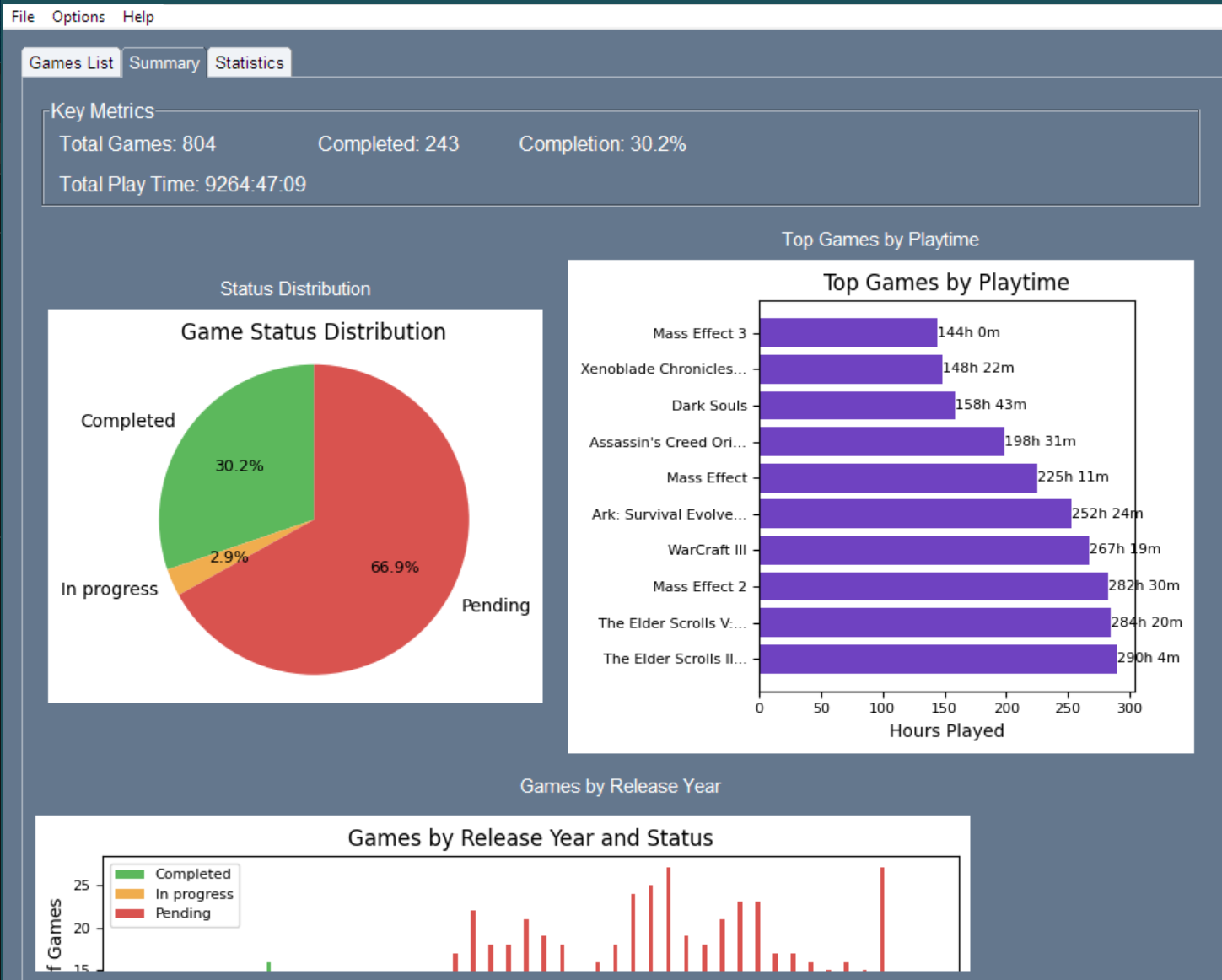The height and width of the screenshot is (980, 1222).
Task: Click the Xenoblade Chronicles bar
Action: point(851,369)
